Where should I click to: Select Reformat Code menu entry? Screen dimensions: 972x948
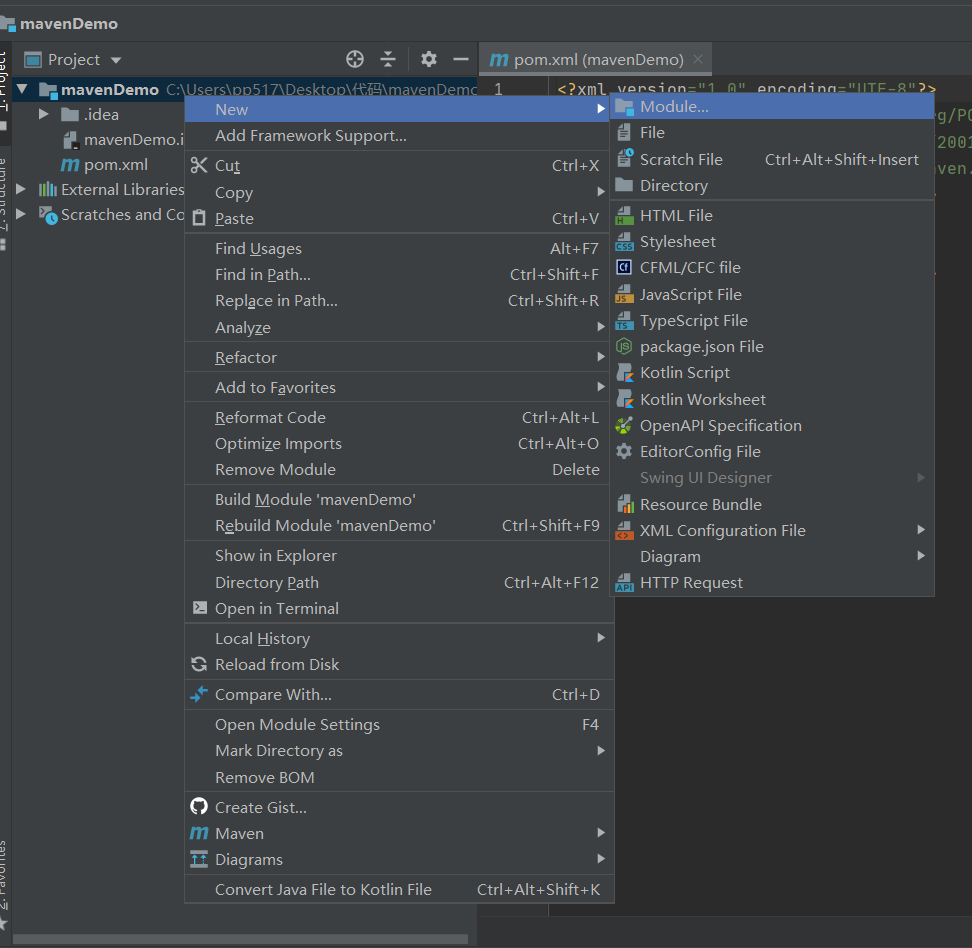[x=397, y=418]
